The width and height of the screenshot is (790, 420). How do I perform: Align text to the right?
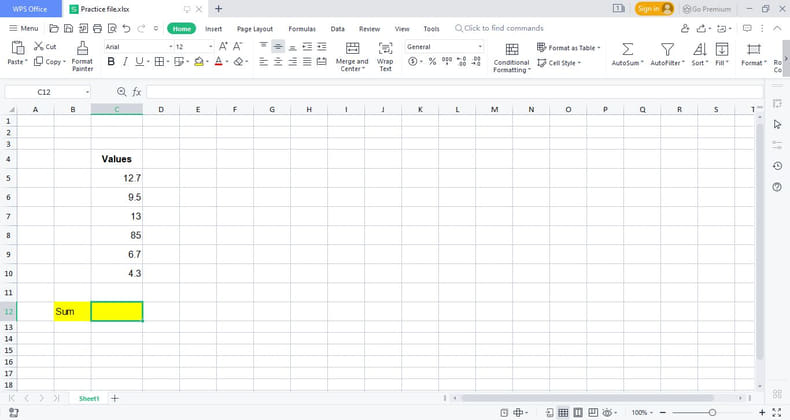point(293,61)
